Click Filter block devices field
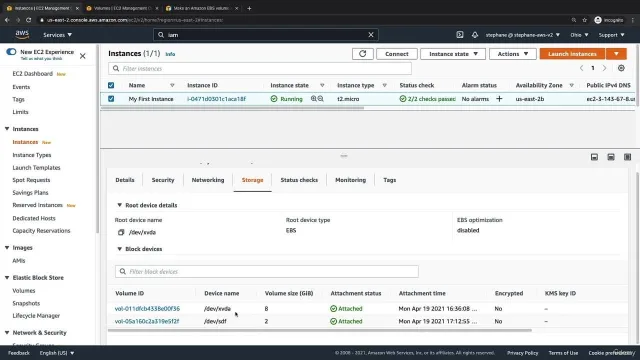The image size is (640, 360). (267, 271)
